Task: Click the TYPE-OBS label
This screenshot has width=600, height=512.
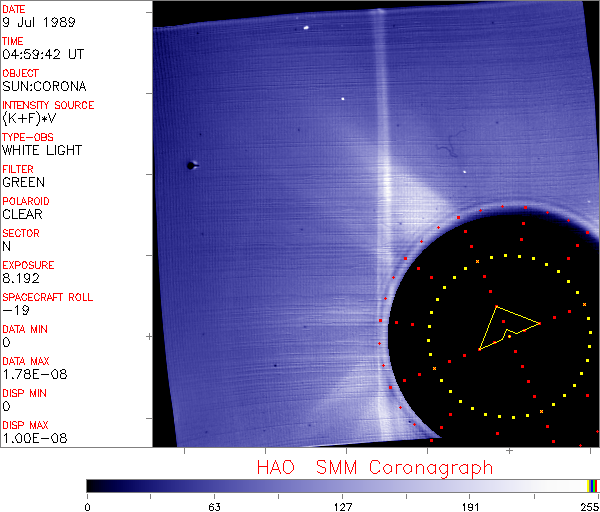Action: click(x=28, y=137)
